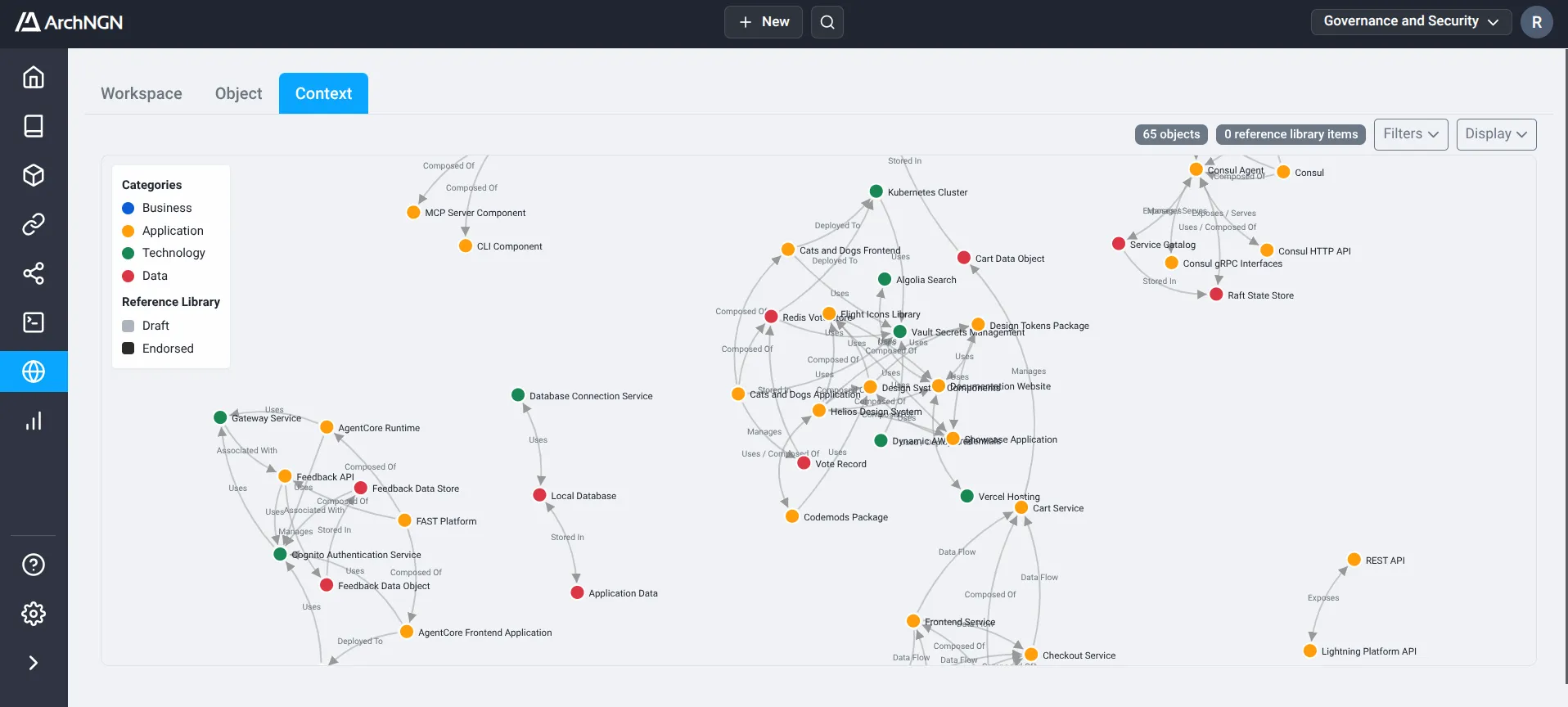Select the Vercel Hosting node
This screenshot has width=1568, height=707.
[967, 496]
